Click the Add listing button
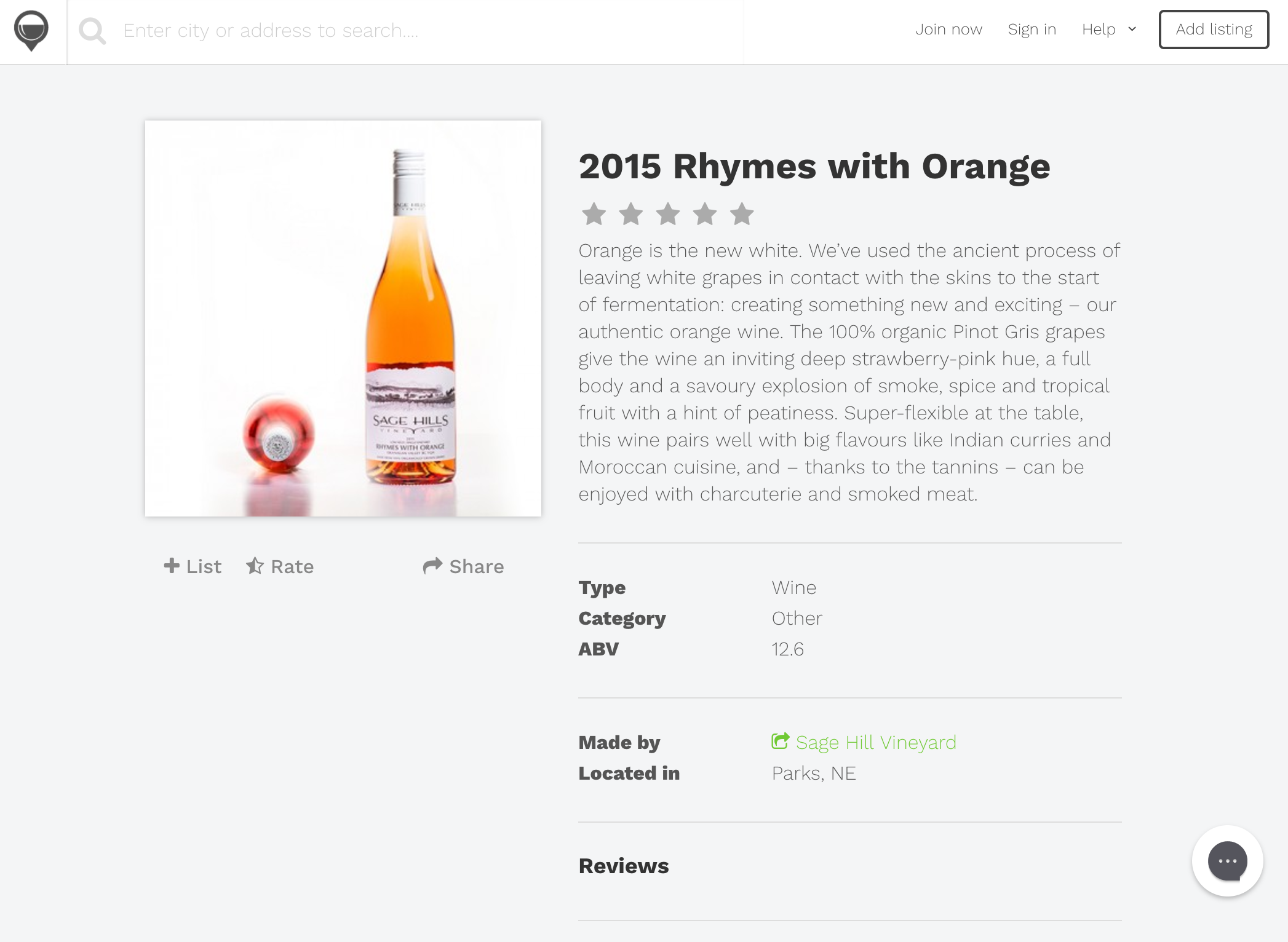The image size is (1288, 942). (x=1214, y=30)
